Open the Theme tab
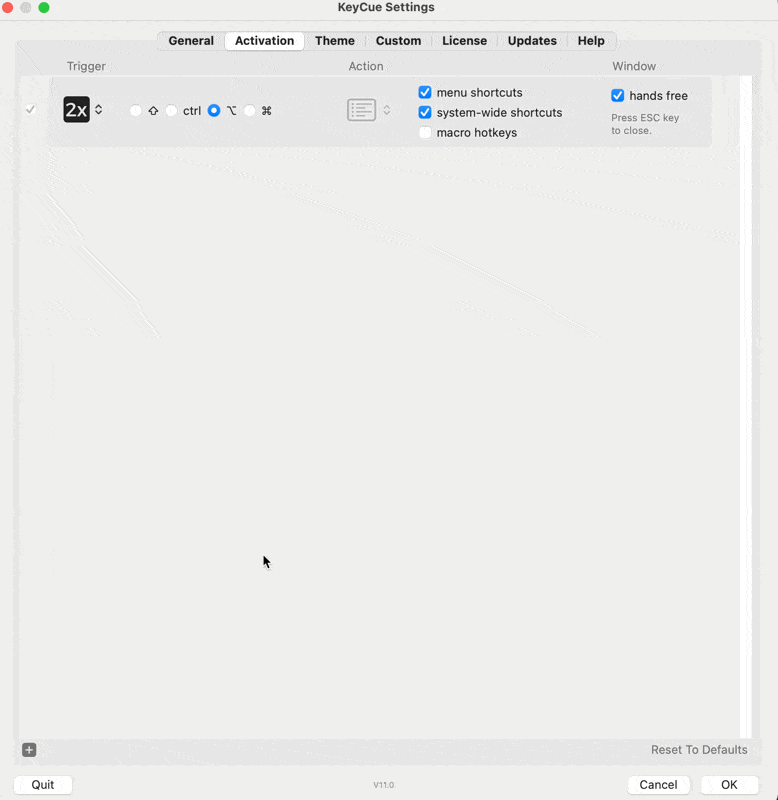Viewport: 778px width, 800px height. click(x=335, y=41)
